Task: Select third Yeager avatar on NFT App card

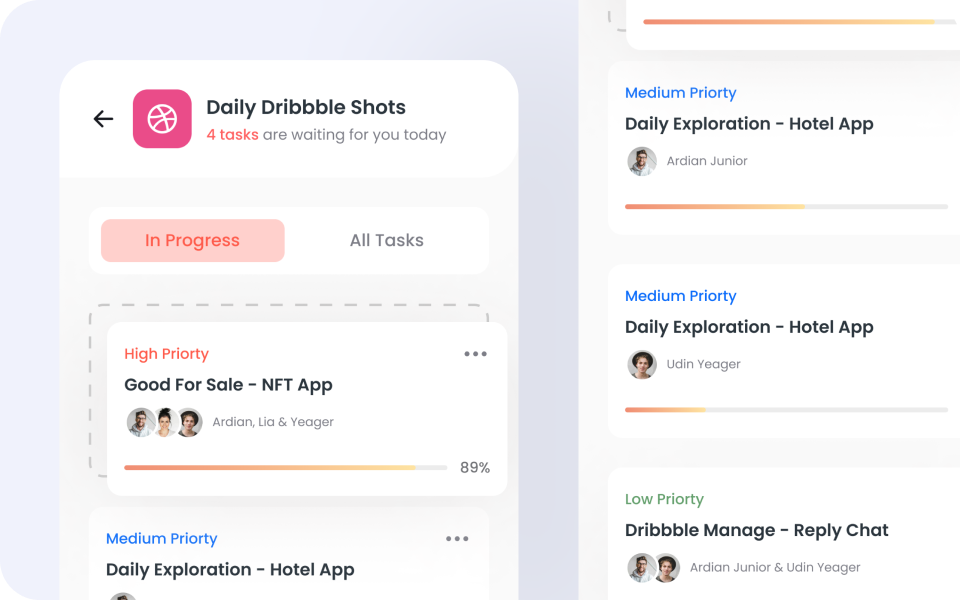Action: click(x=189, y=422)
